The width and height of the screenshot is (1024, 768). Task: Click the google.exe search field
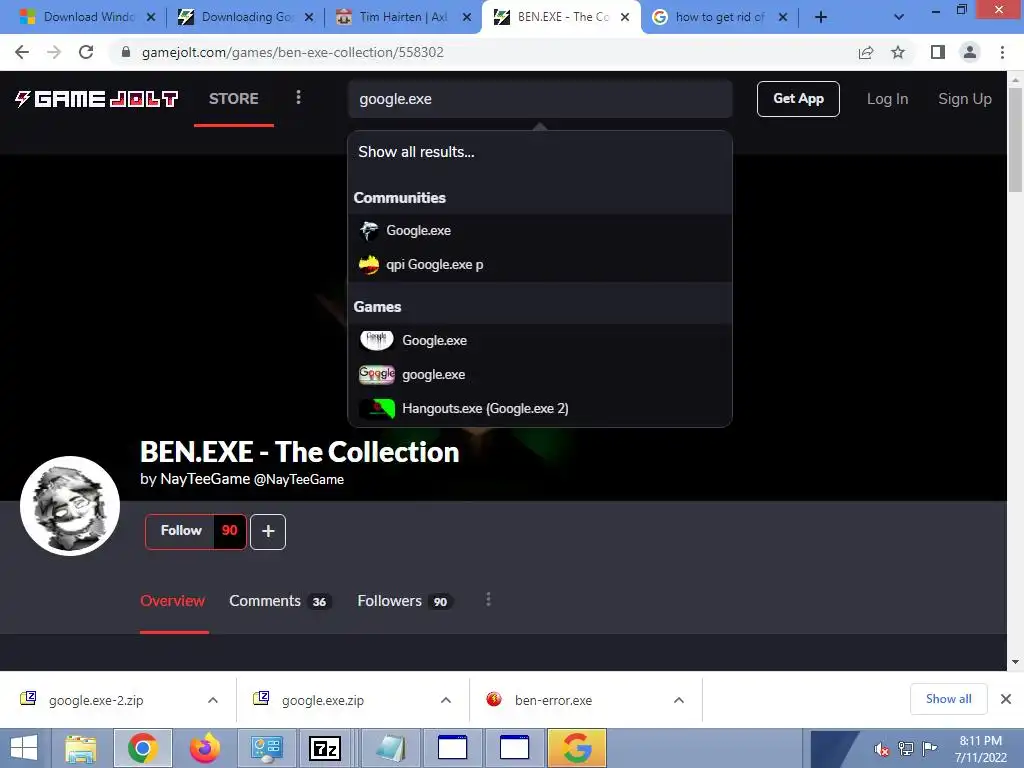click(539, 99)
